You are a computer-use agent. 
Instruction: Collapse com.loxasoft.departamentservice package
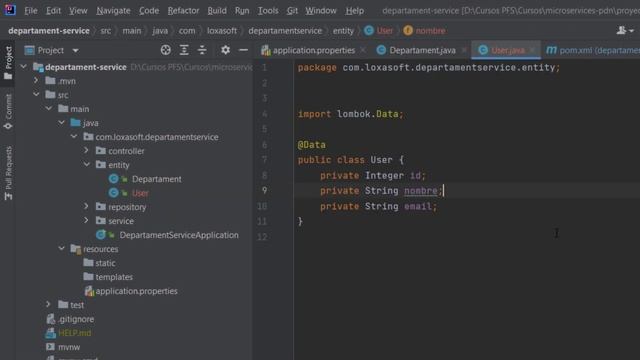pyautogui.click(x=74, y=136)
